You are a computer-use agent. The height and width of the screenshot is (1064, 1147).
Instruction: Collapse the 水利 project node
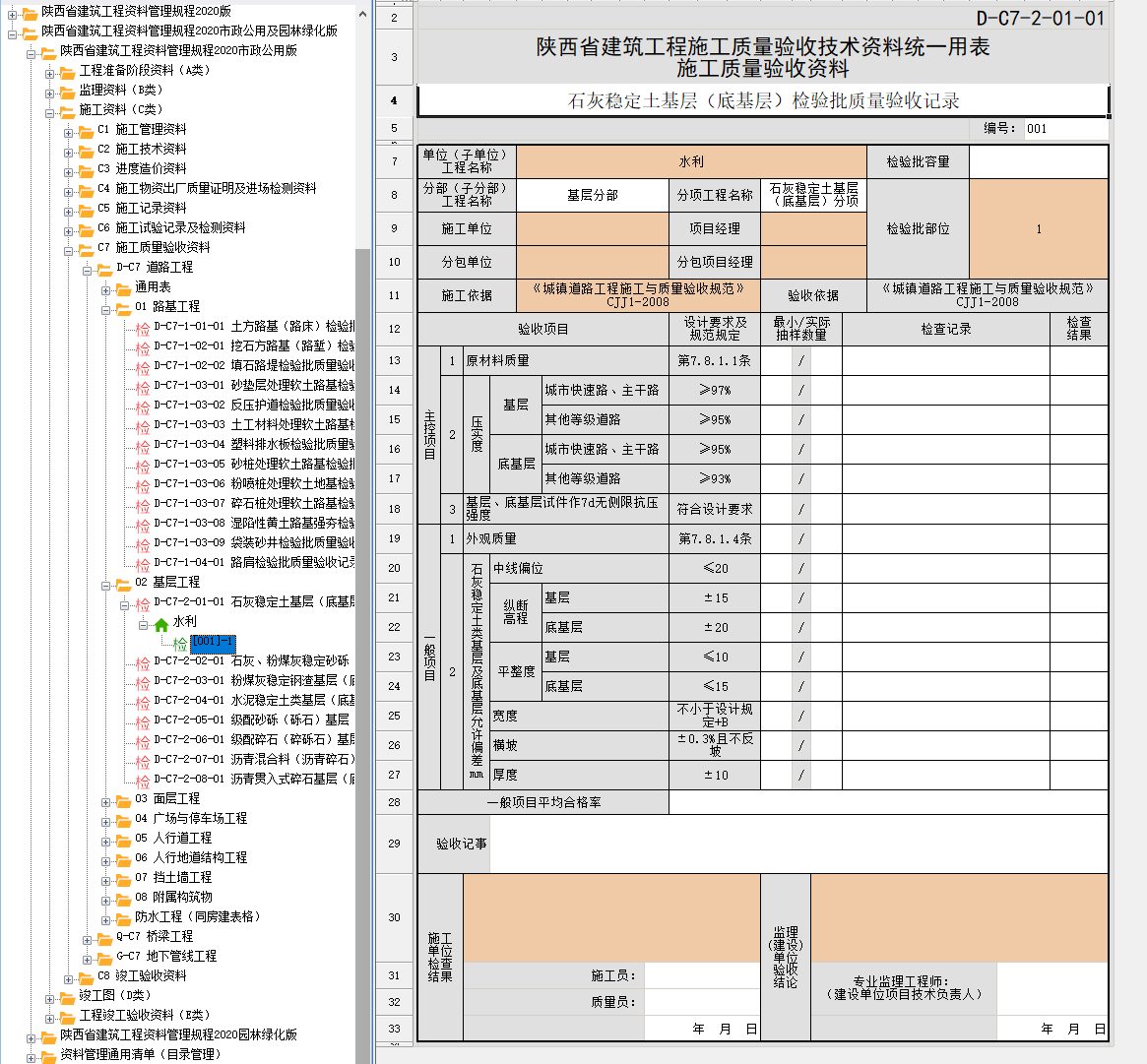[x=144, y=624]
